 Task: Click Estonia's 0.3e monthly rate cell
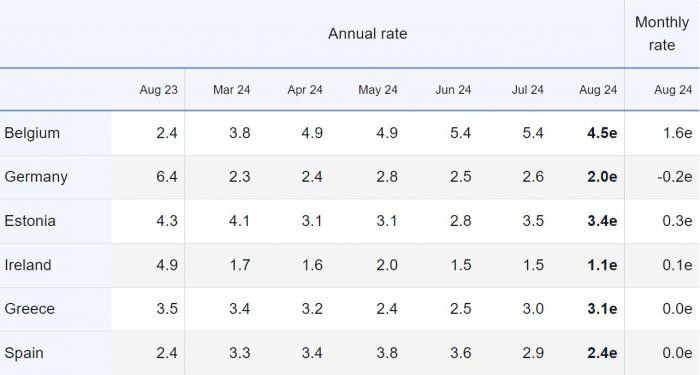pyautogui.click(x=677, y=221)
